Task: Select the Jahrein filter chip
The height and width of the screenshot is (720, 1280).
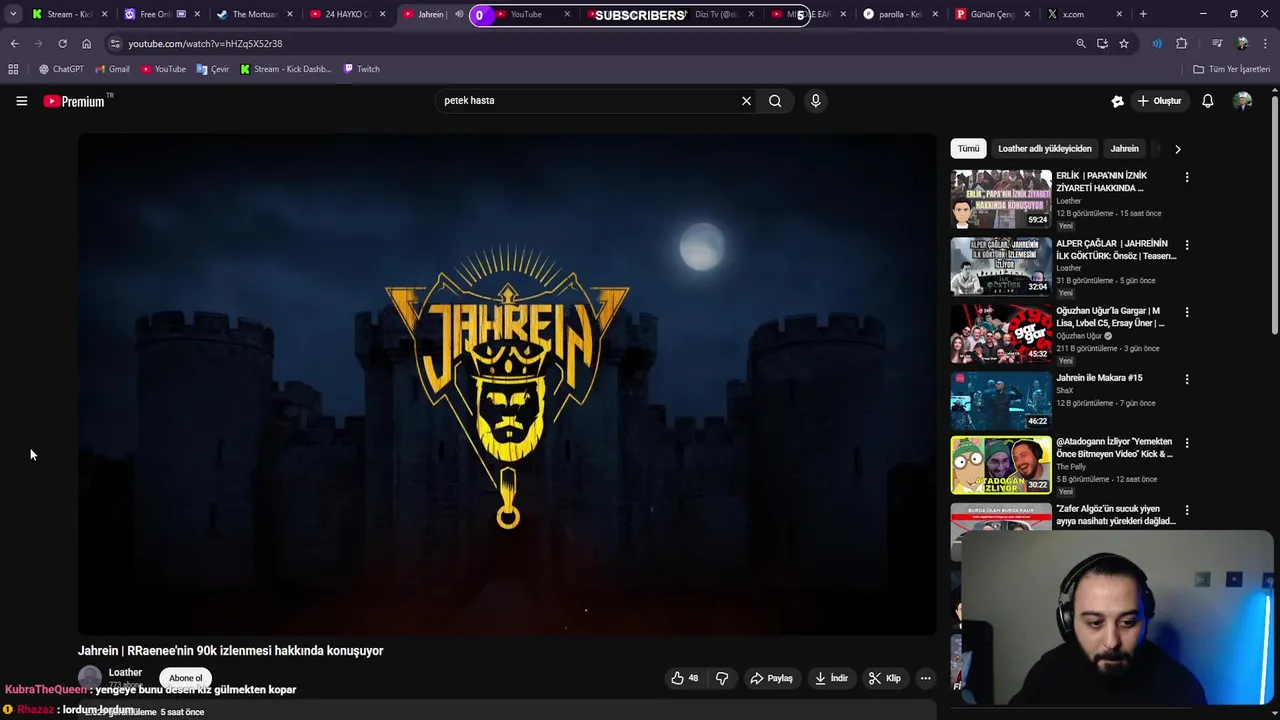Action: point(1124,149)
